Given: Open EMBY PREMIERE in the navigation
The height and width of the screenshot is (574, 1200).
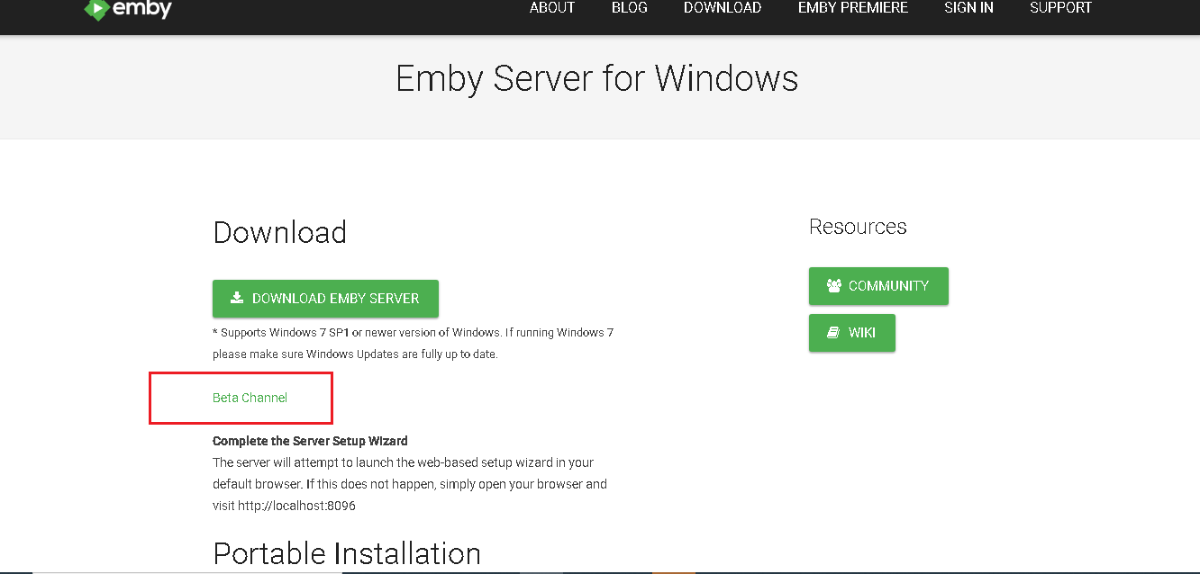Looking at the screenshot, I should coord(853,8).
